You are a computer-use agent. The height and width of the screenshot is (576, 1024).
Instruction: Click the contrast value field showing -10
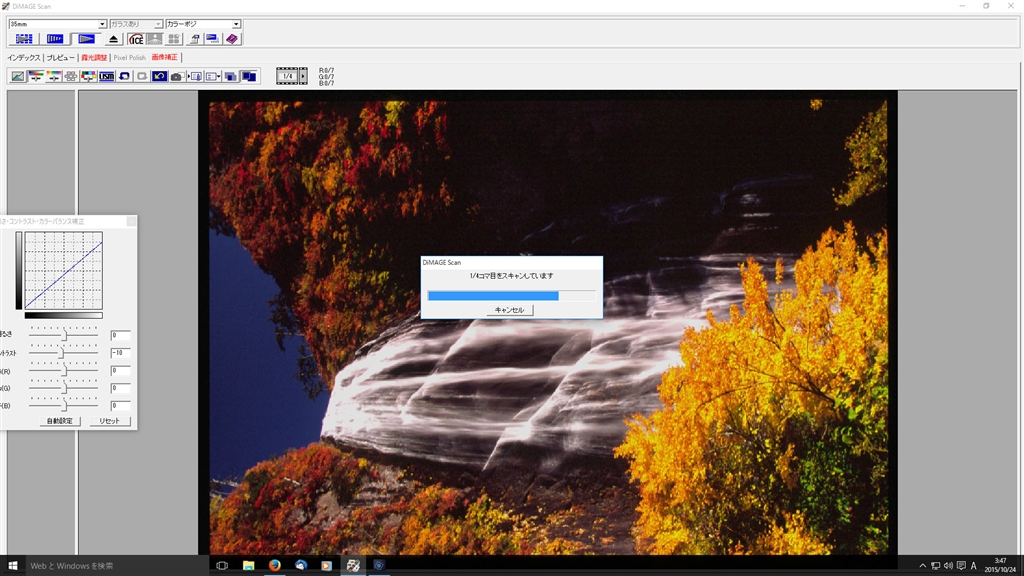[120, 353]
